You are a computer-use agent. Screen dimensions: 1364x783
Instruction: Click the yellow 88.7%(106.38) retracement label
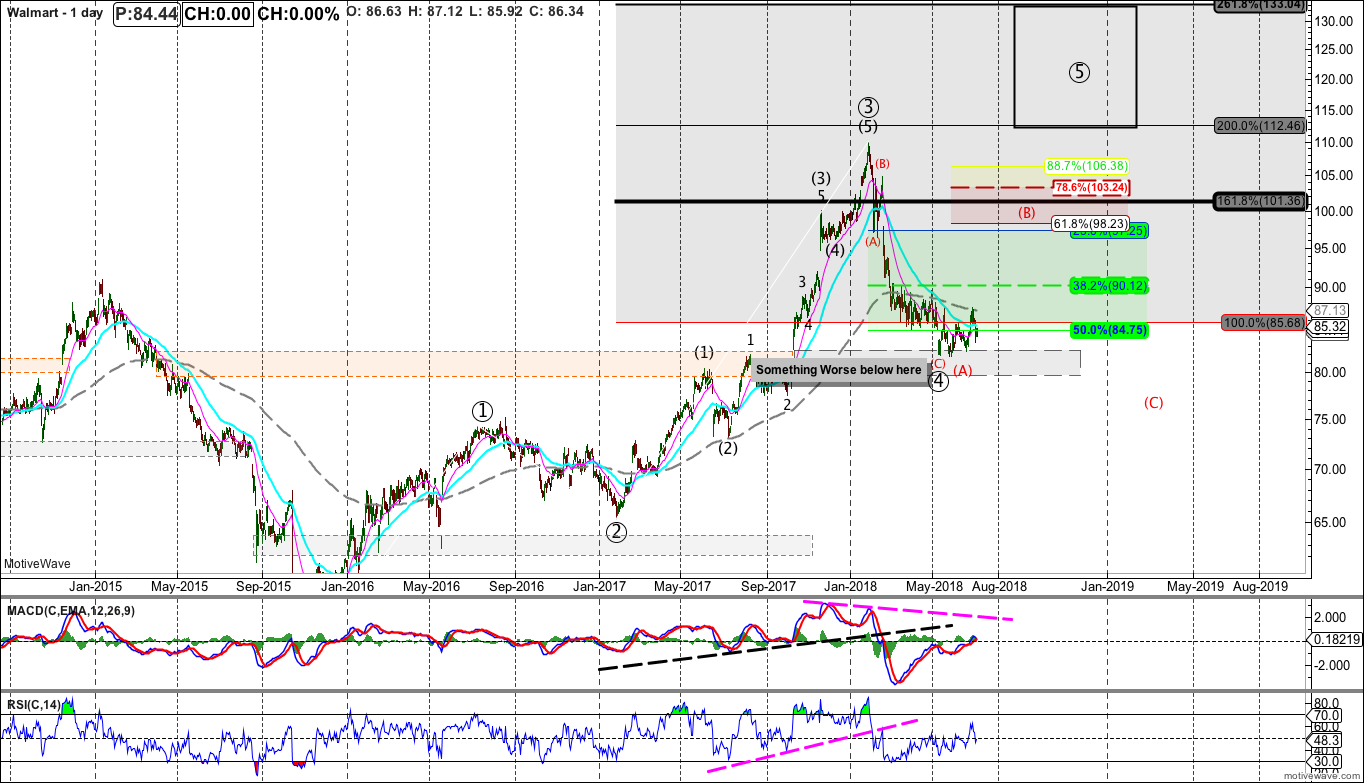point(1087,166)
